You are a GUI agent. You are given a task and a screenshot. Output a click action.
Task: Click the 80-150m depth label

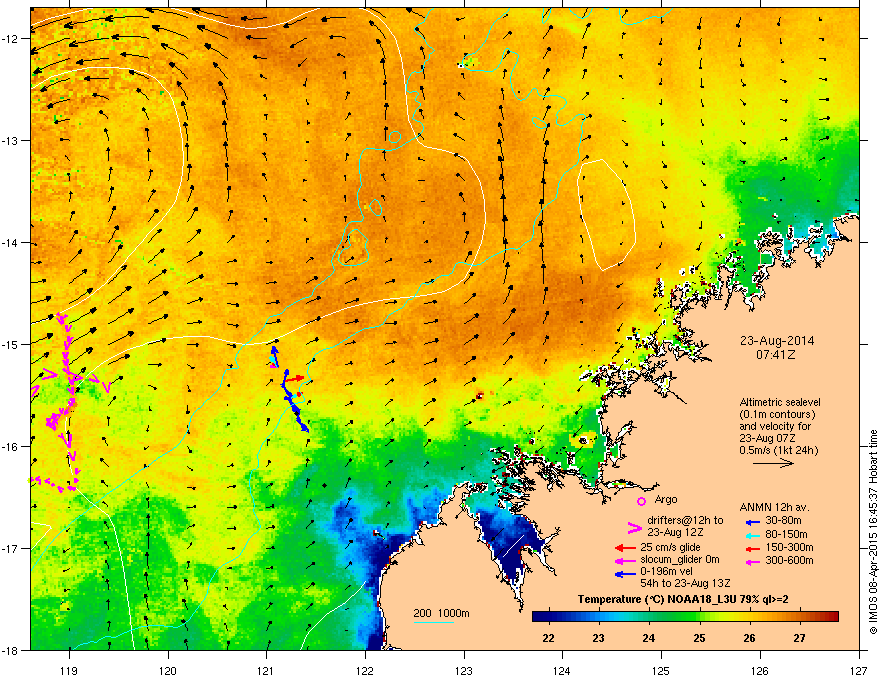click(786, 534)
